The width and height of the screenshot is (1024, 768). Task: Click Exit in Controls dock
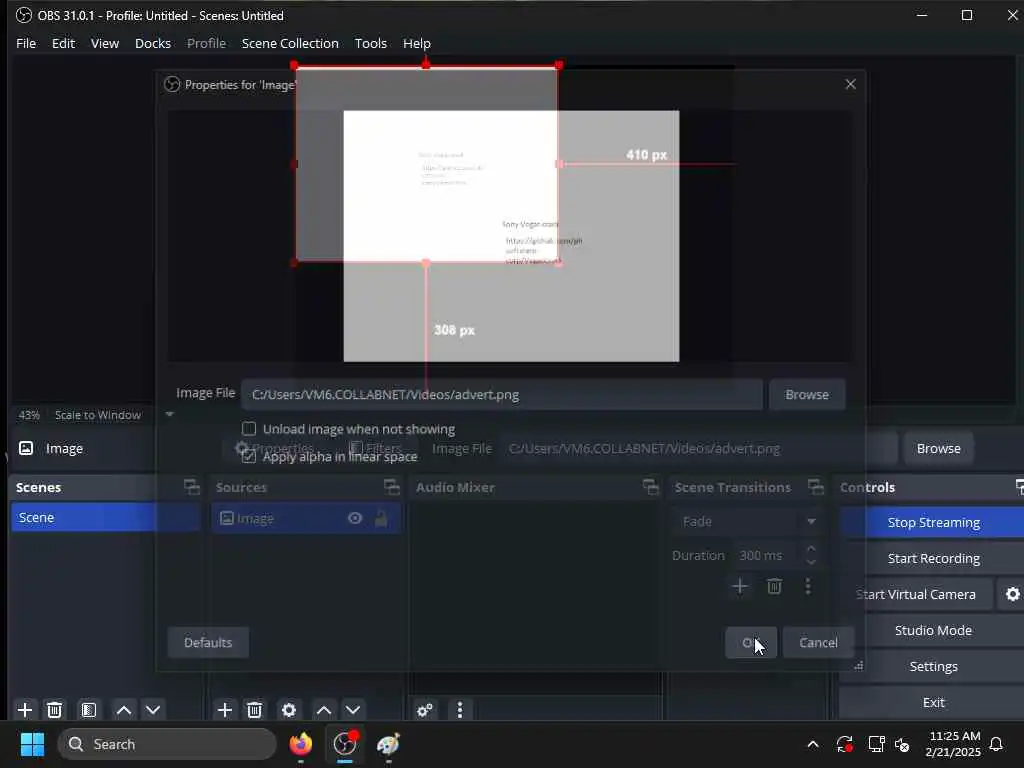tap(933, 702)
